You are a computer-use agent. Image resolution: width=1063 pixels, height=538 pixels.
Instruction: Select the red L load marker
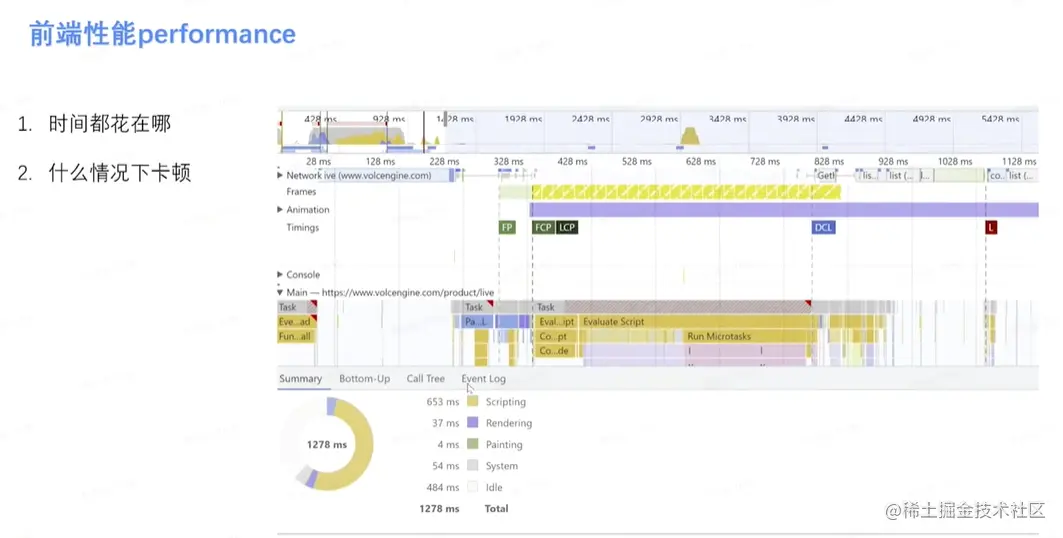pos(991,228)
